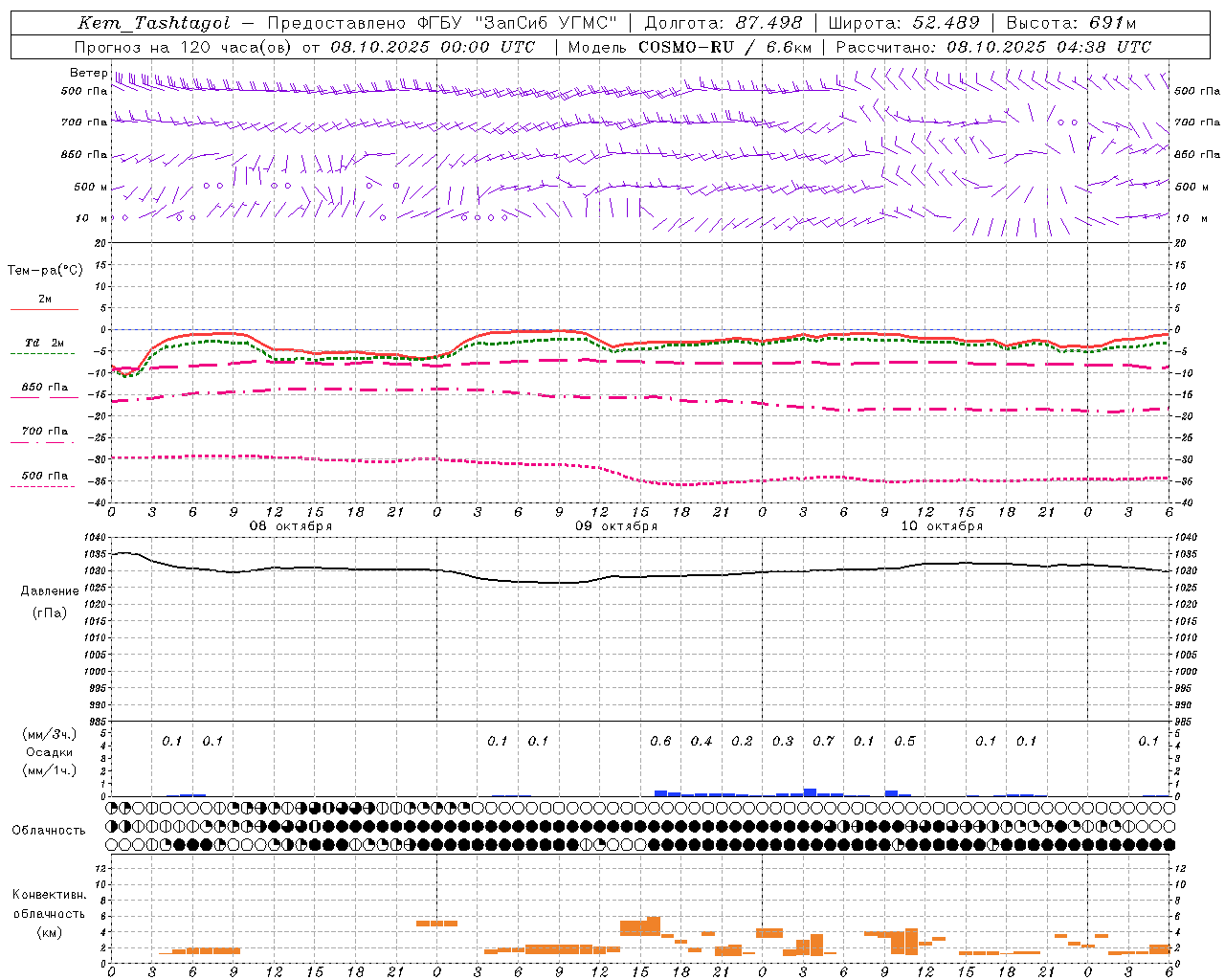This screenshot has height=980, width=1225.
Task: Click the Широта: 52.489 value
Action: [903, 23]
